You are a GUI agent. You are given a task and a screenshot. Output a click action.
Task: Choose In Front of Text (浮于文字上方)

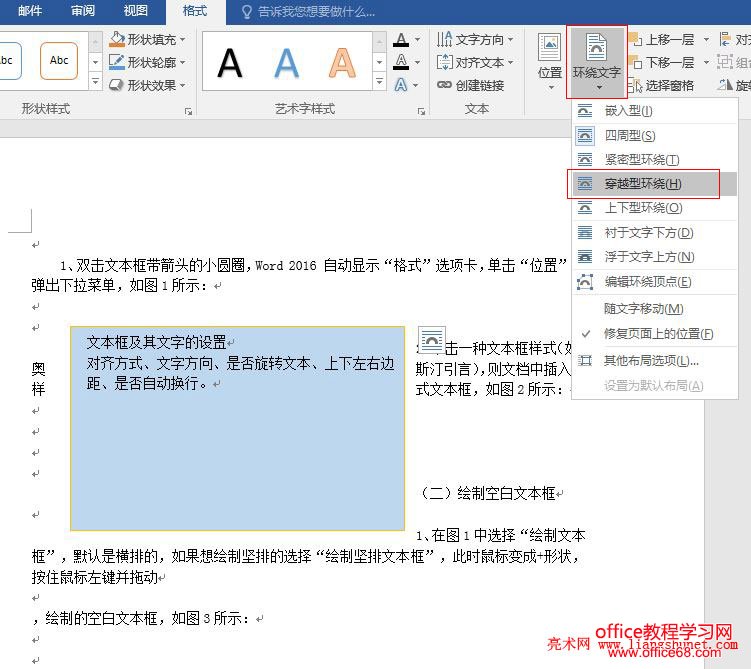654,257
